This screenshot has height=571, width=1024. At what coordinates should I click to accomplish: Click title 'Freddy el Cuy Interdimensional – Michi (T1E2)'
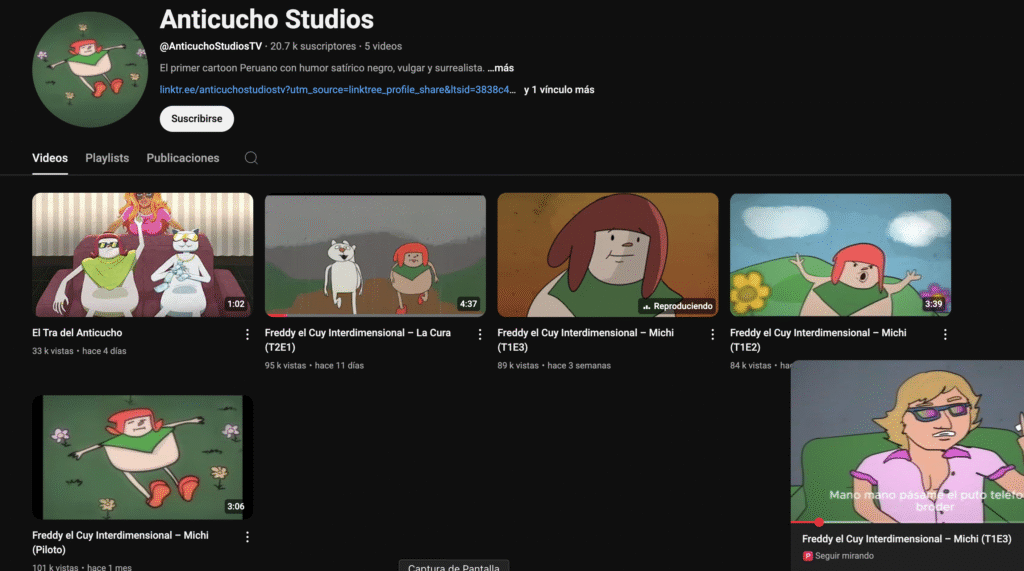click(818, 340)
